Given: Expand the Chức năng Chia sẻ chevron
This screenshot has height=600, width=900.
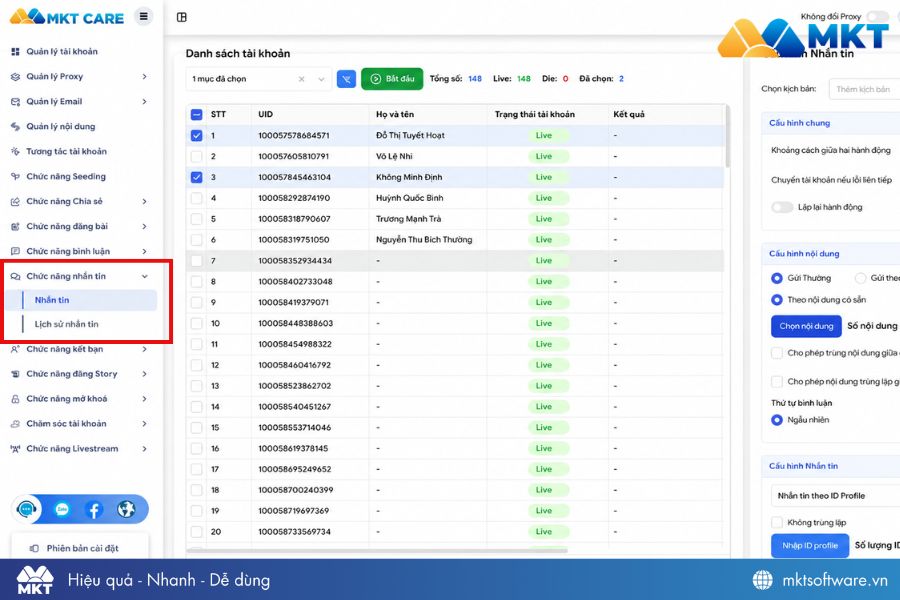Looking at the screenshot, I should (145, 202).
